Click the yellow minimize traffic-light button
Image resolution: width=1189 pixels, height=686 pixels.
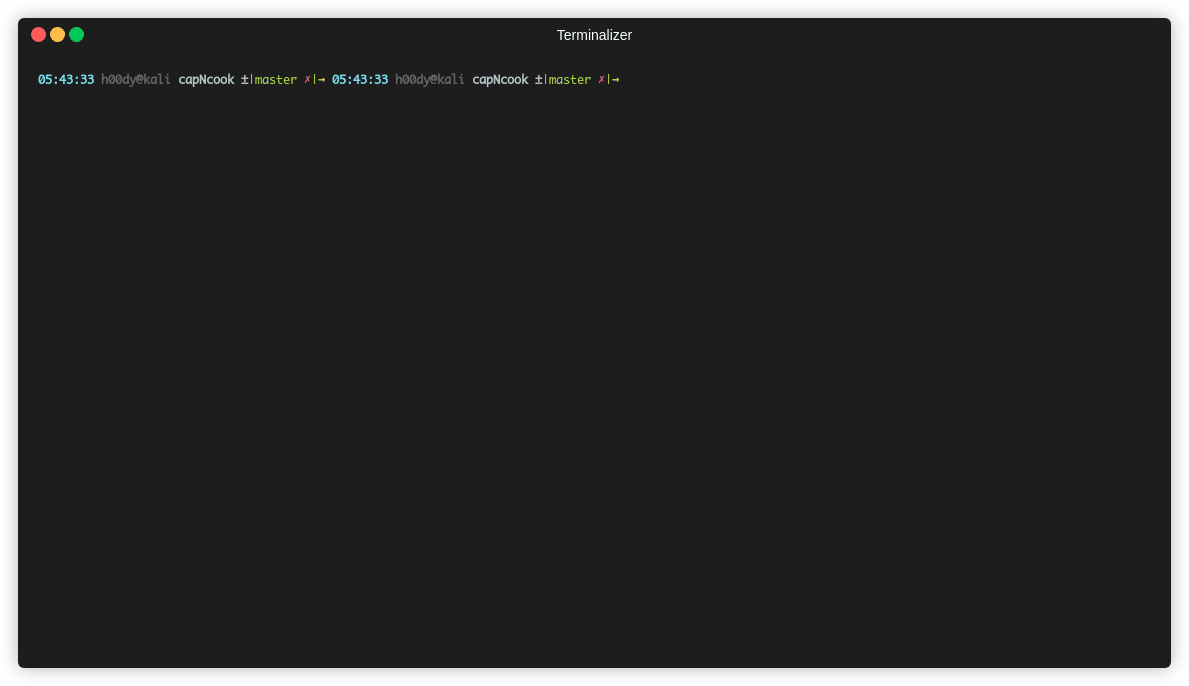(57, 33)
